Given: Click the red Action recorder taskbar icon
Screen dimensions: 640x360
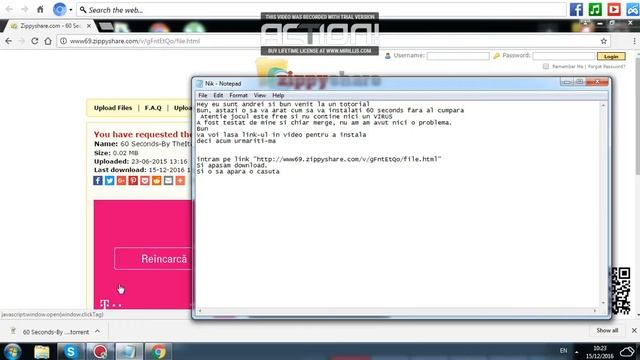Looking at the screenshot, I should 100,351.
